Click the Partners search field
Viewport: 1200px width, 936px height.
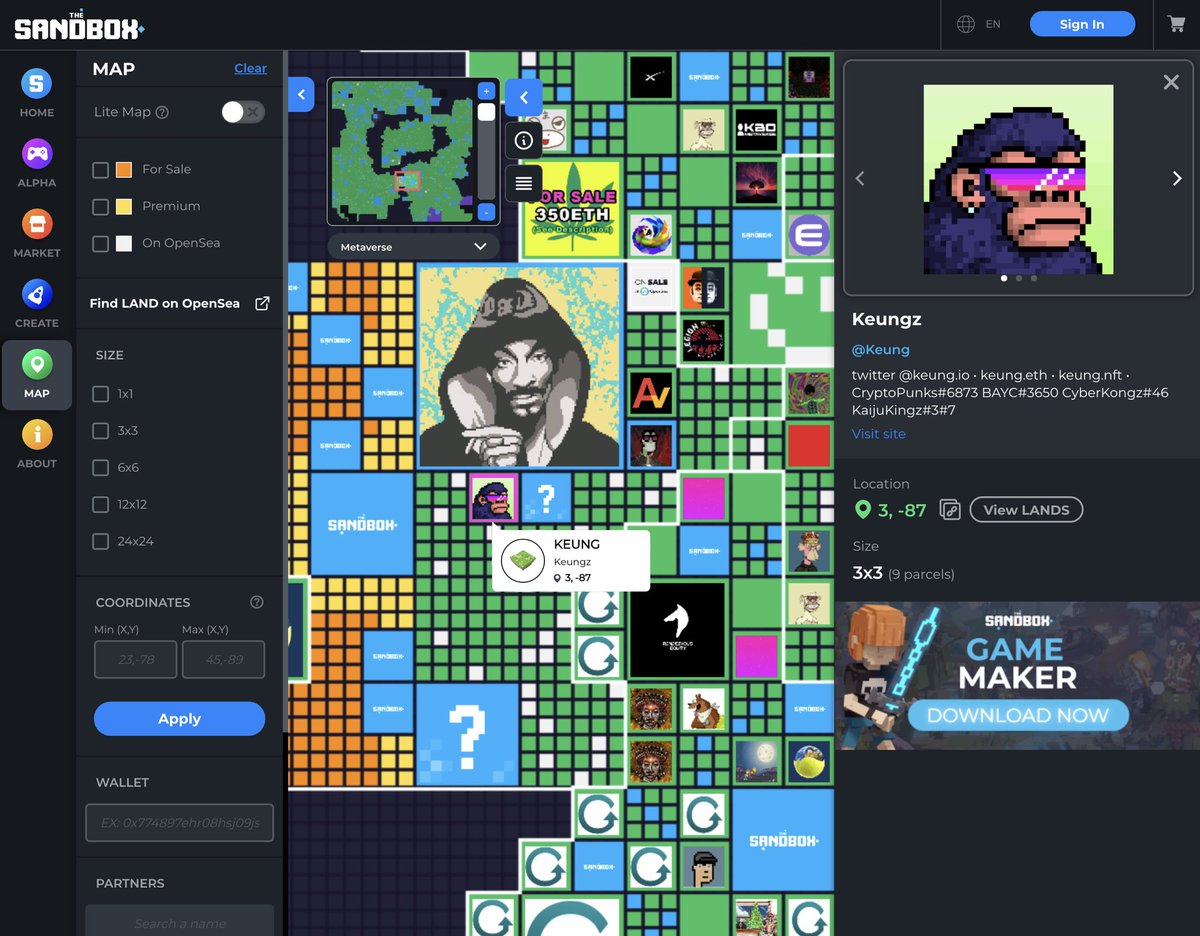[x=180, y=921]
